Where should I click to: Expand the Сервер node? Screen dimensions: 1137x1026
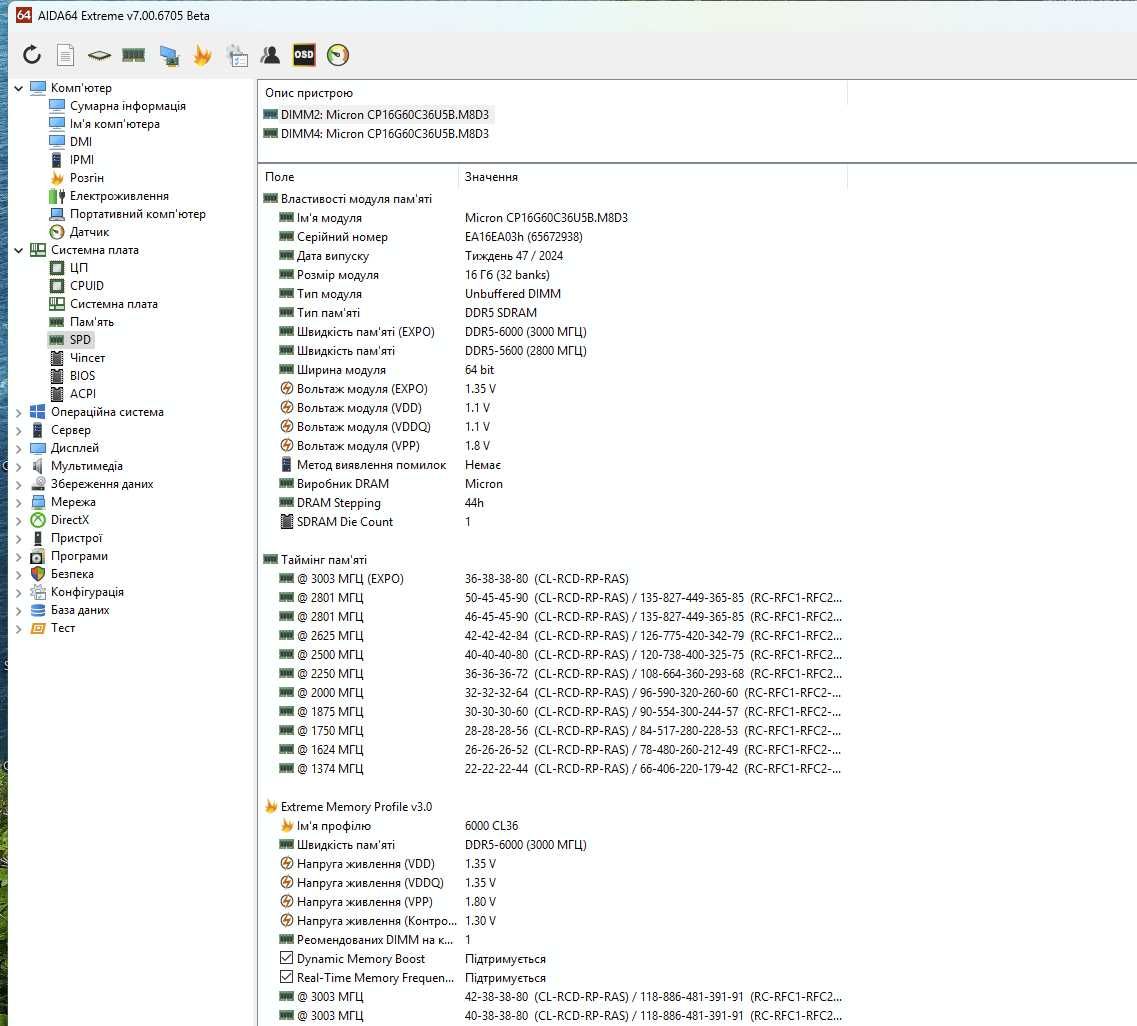[x=18, y=430]
